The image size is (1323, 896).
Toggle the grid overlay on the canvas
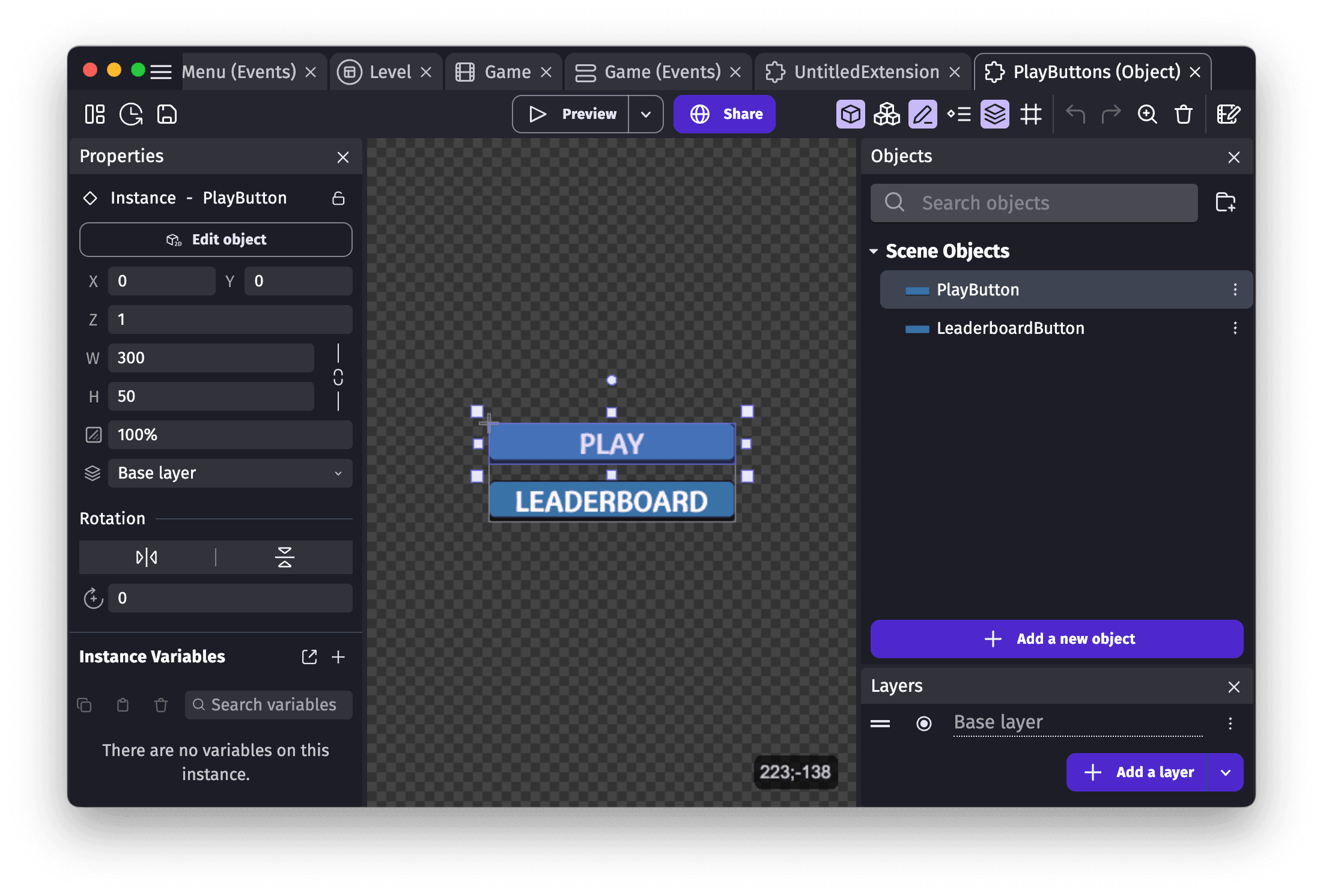coord(1030,114)
